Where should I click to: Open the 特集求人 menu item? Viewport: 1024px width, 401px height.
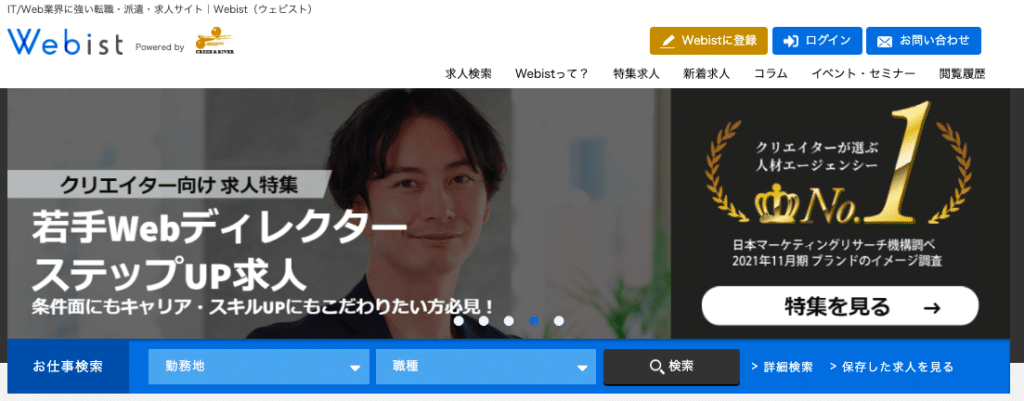tap(636, 74)
